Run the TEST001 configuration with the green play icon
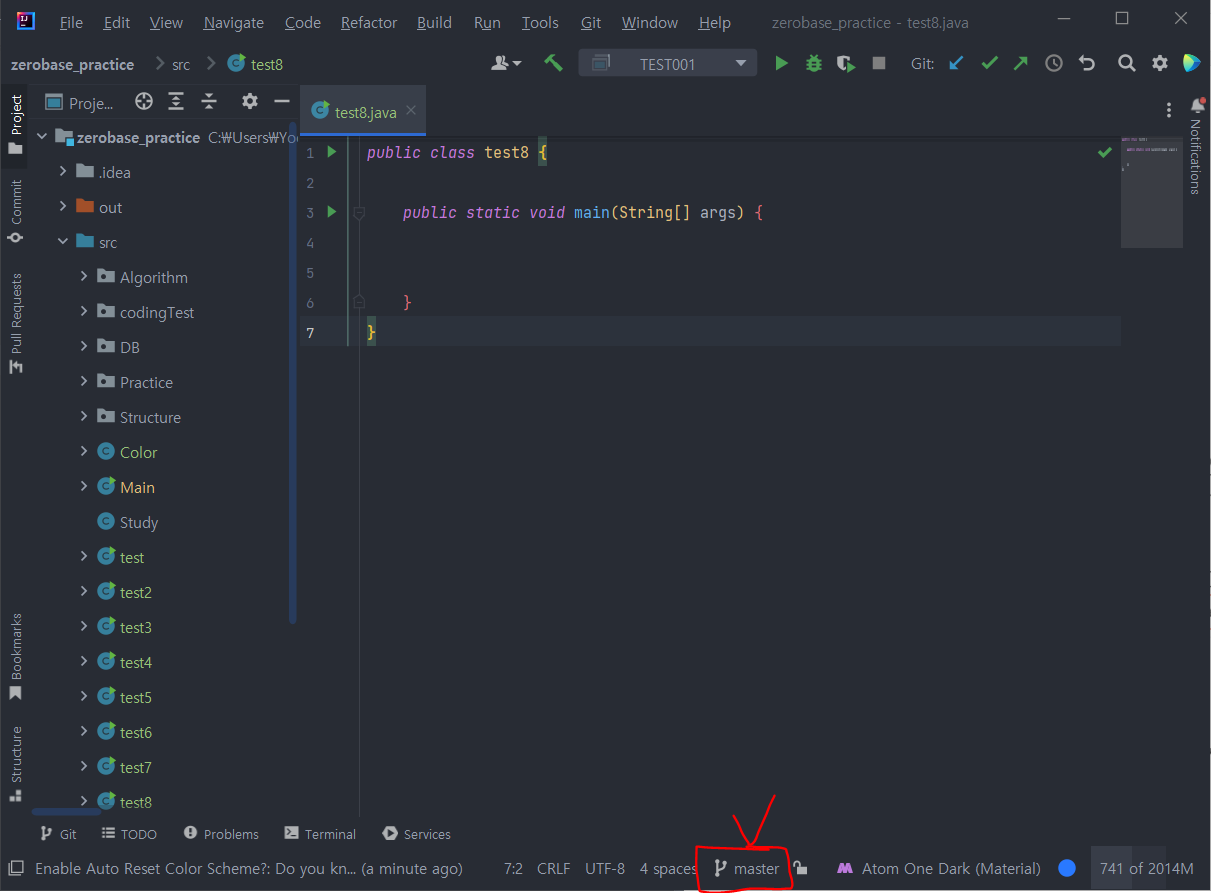 click(781, 62)
